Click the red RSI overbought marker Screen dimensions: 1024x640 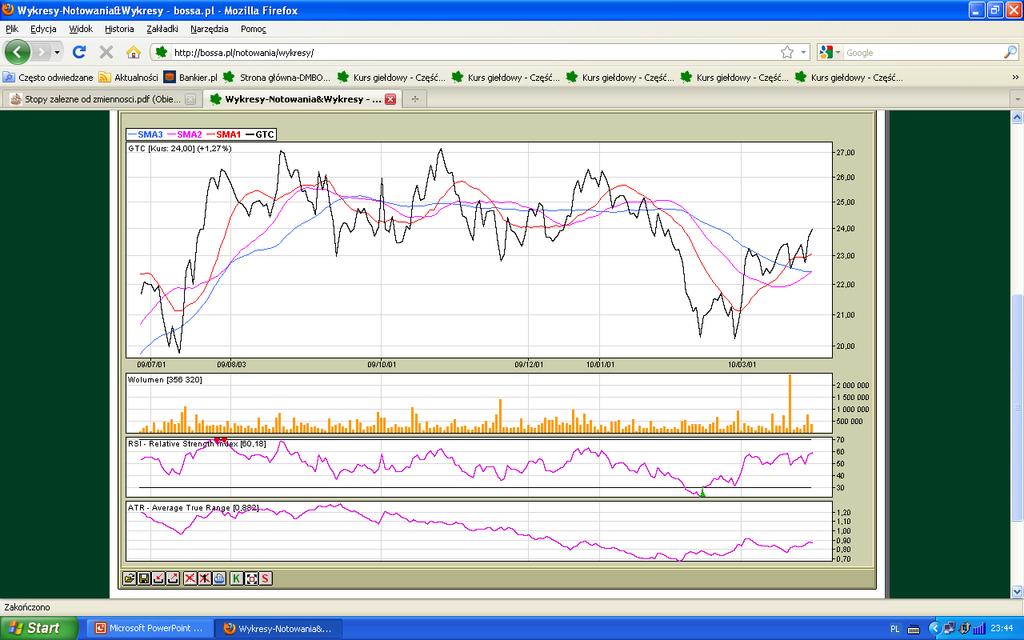221,440
